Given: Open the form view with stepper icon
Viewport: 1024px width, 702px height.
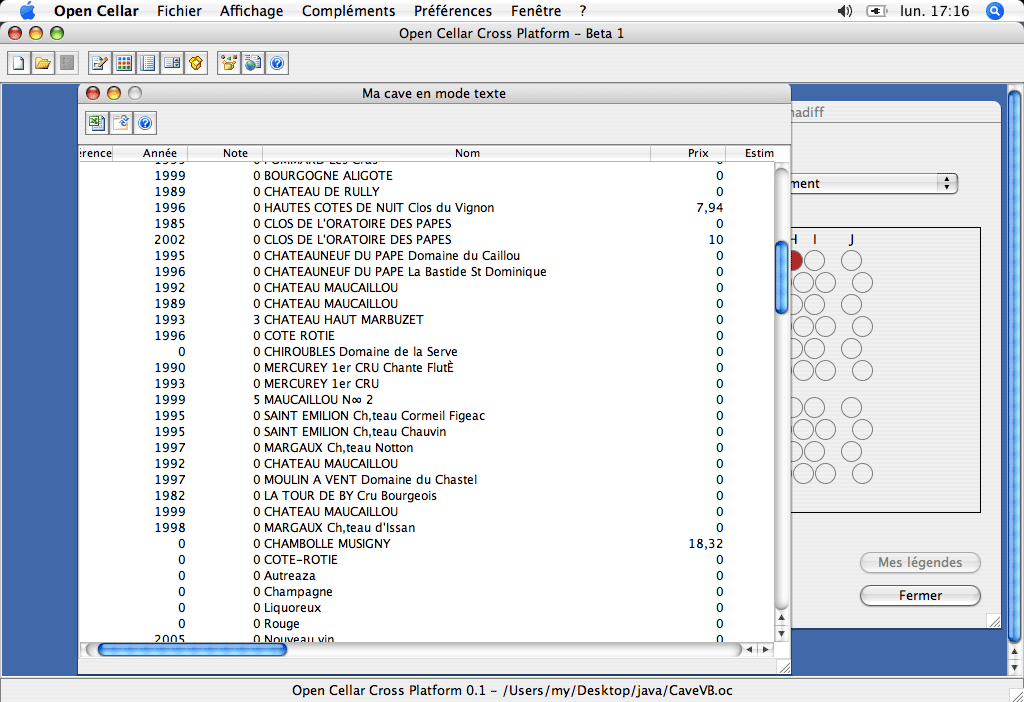Looking at the screenshot, I should (172, 63).
